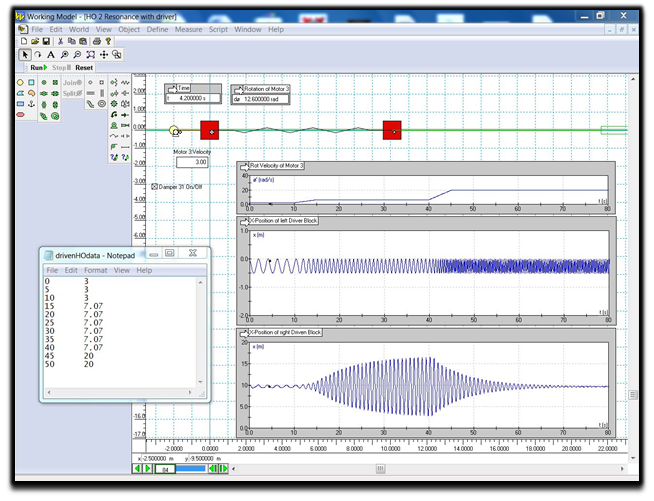Click the Zoom In magnifier tool
654x501 pixels.
pyautogui.click(x=65, y=54)
